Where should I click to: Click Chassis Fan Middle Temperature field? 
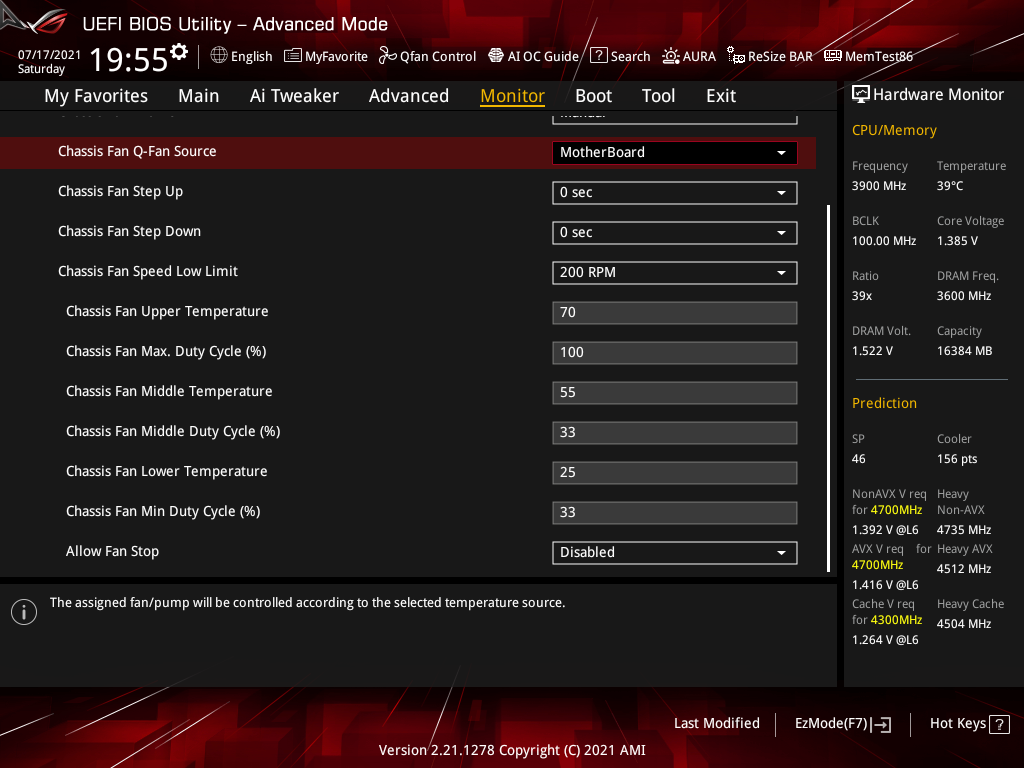tap(675, 392)
